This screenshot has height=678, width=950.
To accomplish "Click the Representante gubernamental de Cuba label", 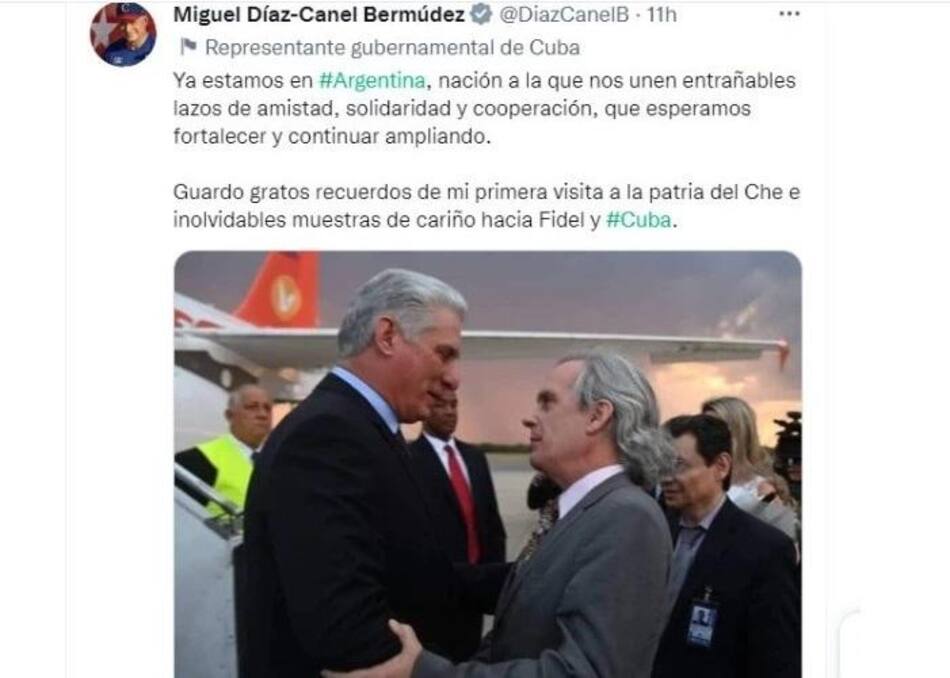I will pyautogui.click(x=392, y=47).
